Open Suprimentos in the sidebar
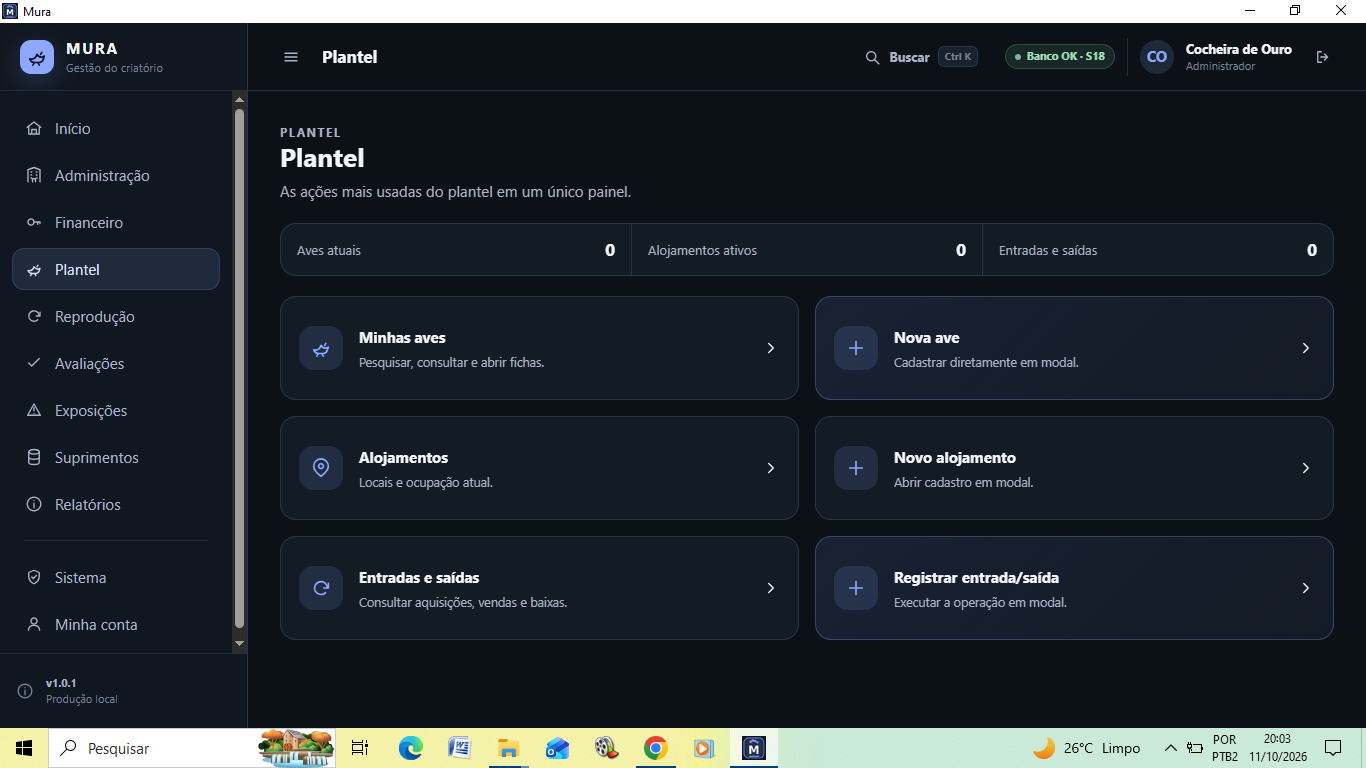 (x=116, y=458)
